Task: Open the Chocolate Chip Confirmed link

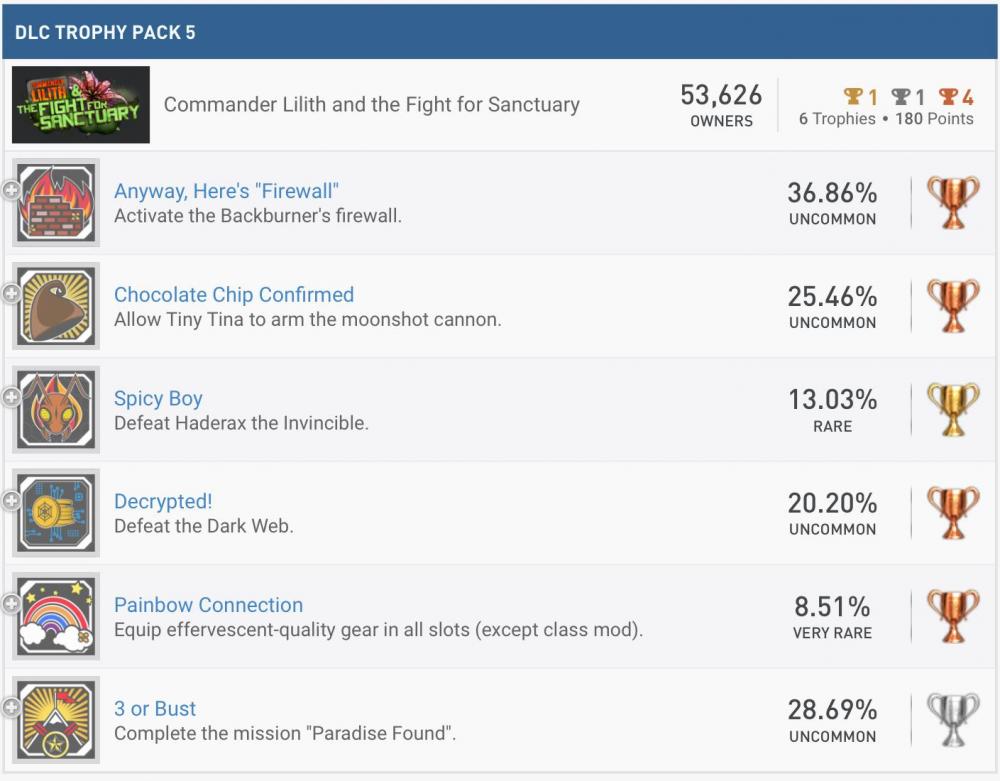Action: click(234, 295)
